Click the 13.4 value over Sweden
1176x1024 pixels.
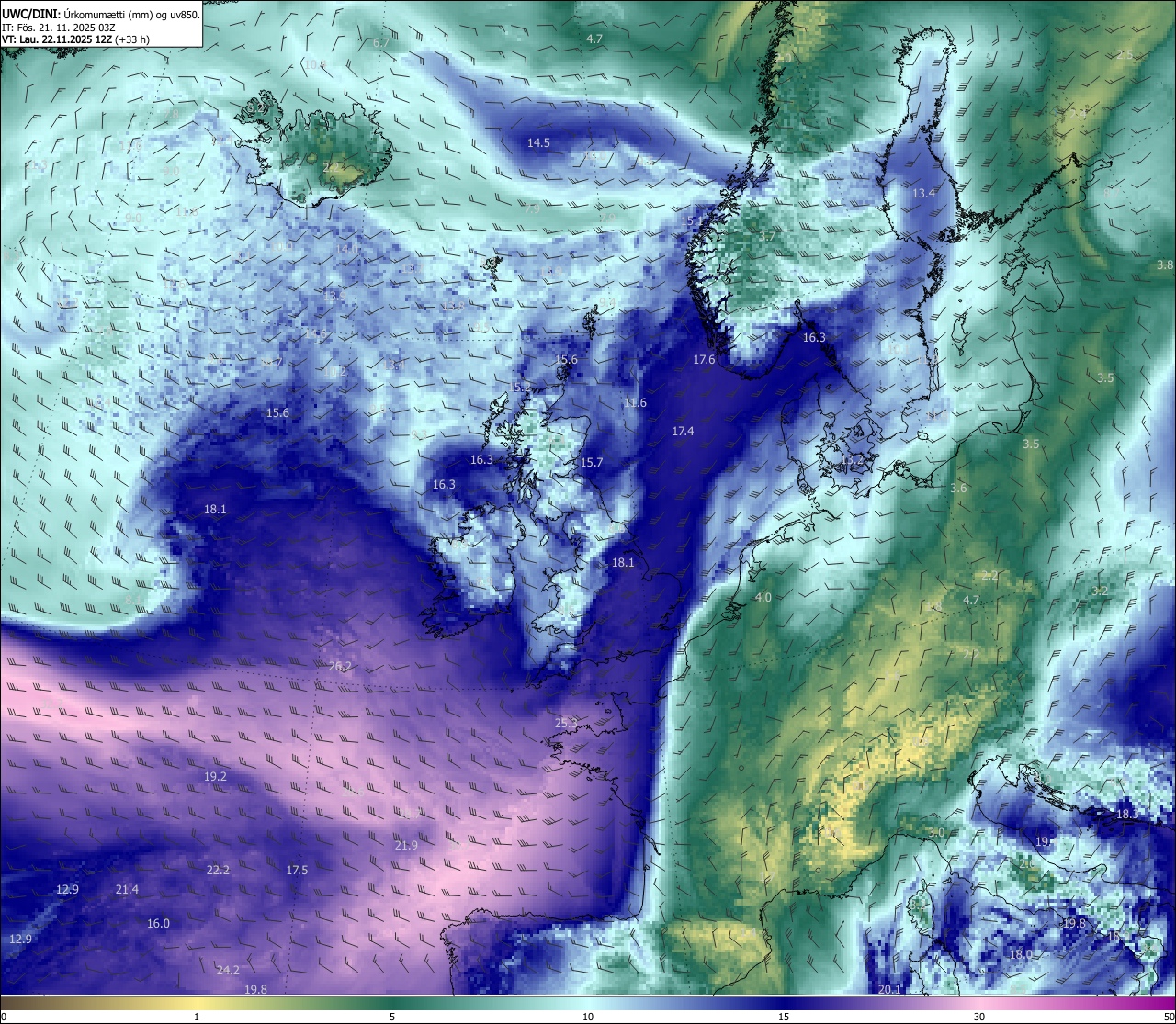click(x=923, y=193)
